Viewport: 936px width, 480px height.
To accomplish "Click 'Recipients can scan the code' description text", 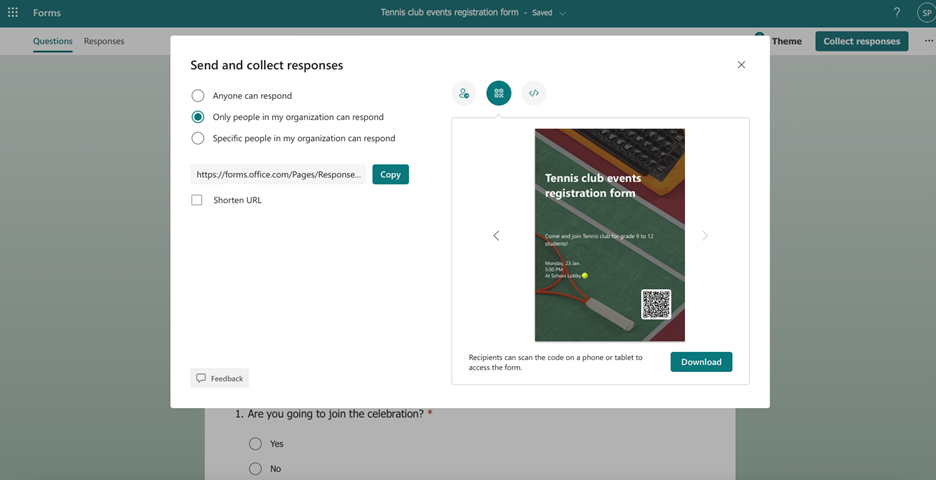I will (x=555, y=362).
